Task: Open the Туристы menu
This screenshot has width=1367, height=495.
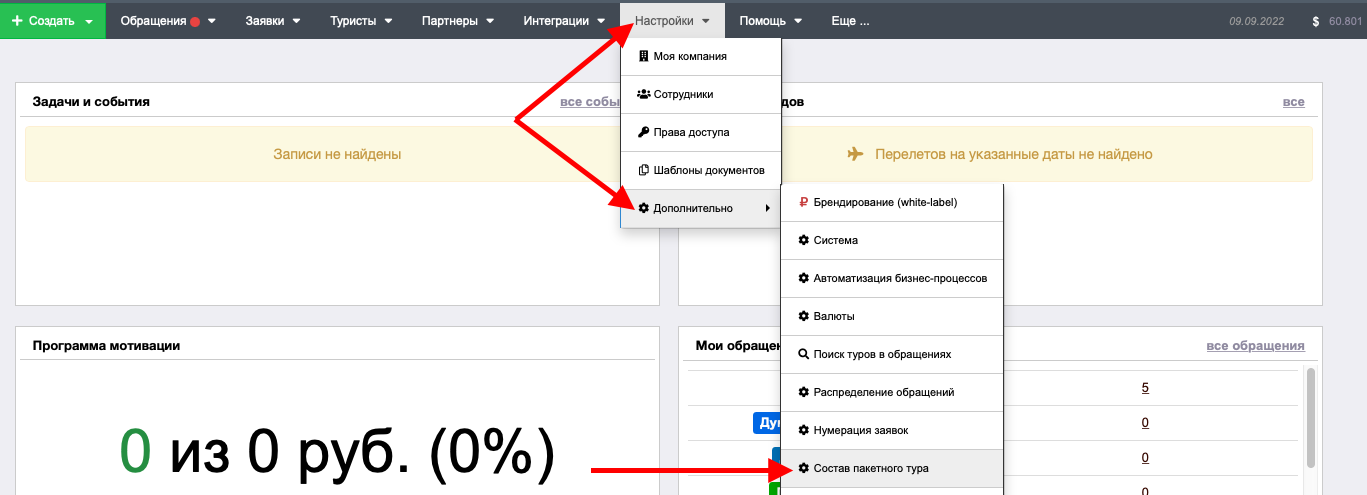Action: (361, 20)
